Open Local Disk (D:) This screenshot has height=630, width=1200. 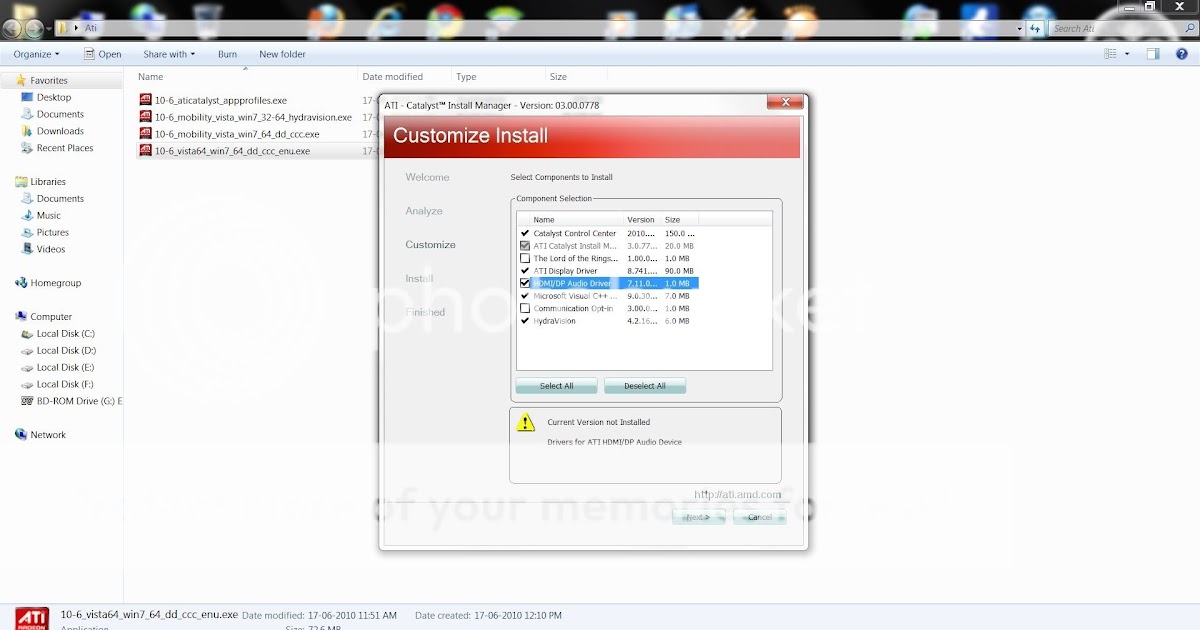(66, 351)
